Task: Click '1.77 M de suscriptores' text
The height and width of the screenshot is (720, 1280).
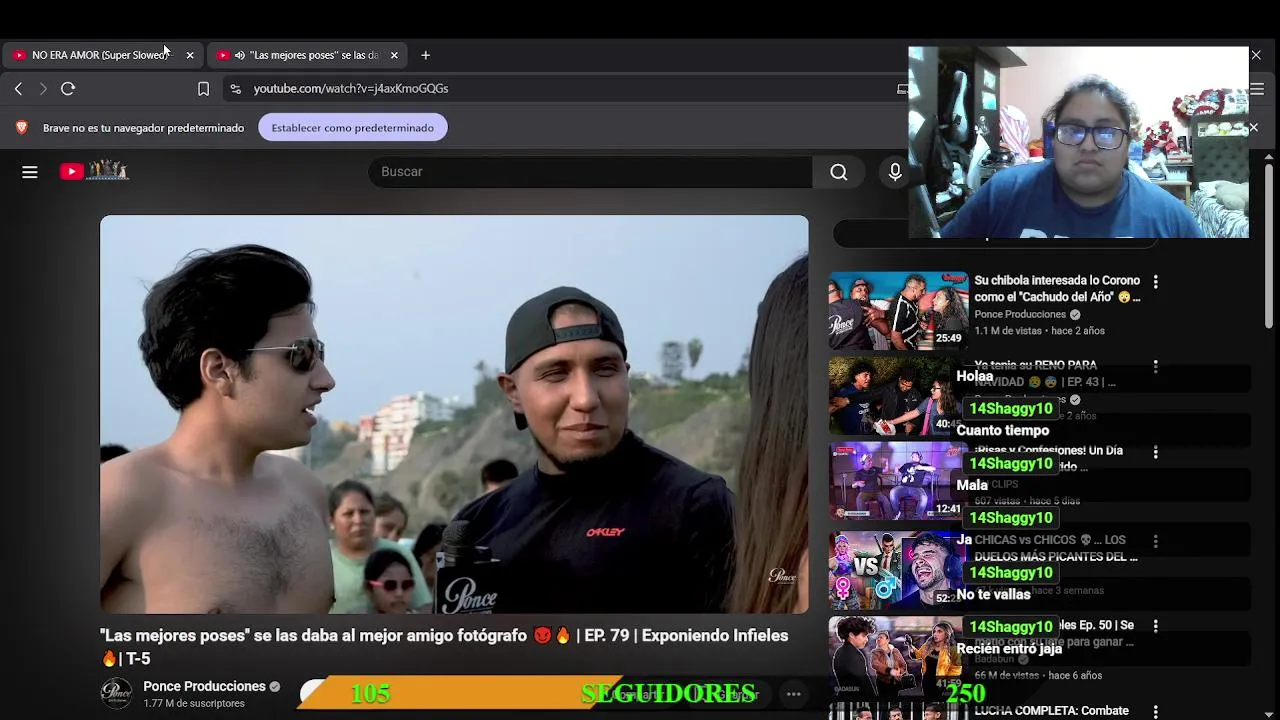Action: (x=194, y=704)
